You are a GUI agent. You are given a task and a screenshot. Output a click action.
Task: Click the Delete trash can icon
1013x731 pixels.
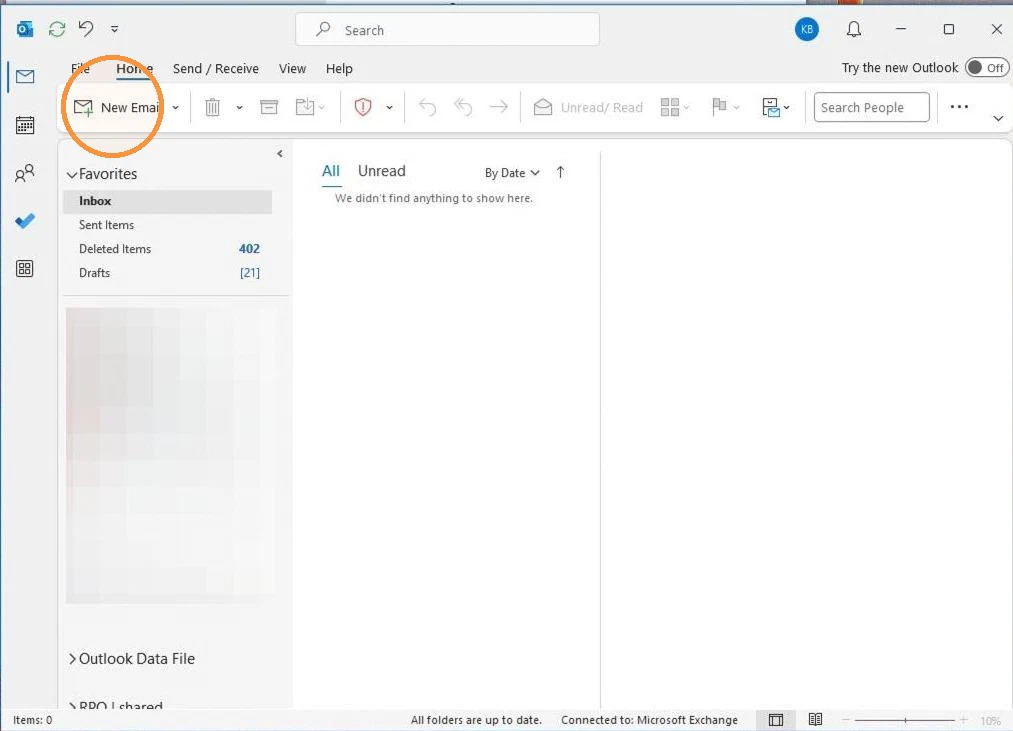(213, 107)
